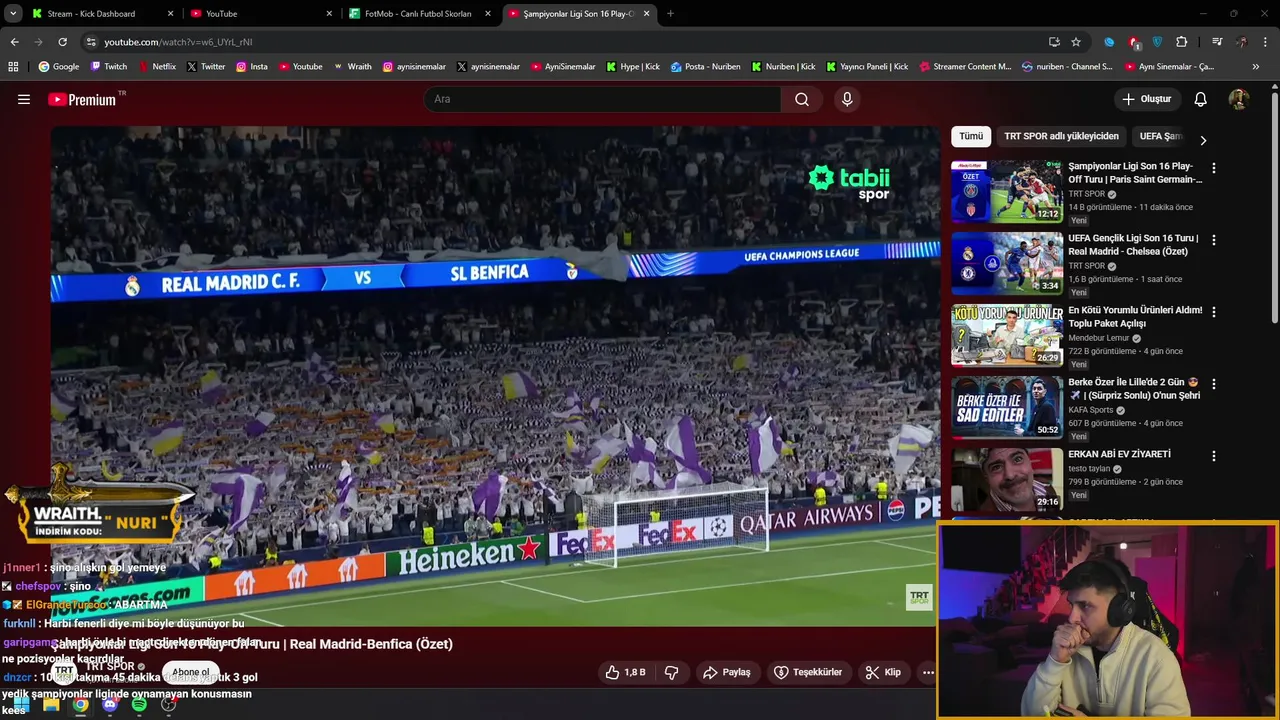Open YouTube guide hamburger menu
The image size is (1280, 720).
24,99
